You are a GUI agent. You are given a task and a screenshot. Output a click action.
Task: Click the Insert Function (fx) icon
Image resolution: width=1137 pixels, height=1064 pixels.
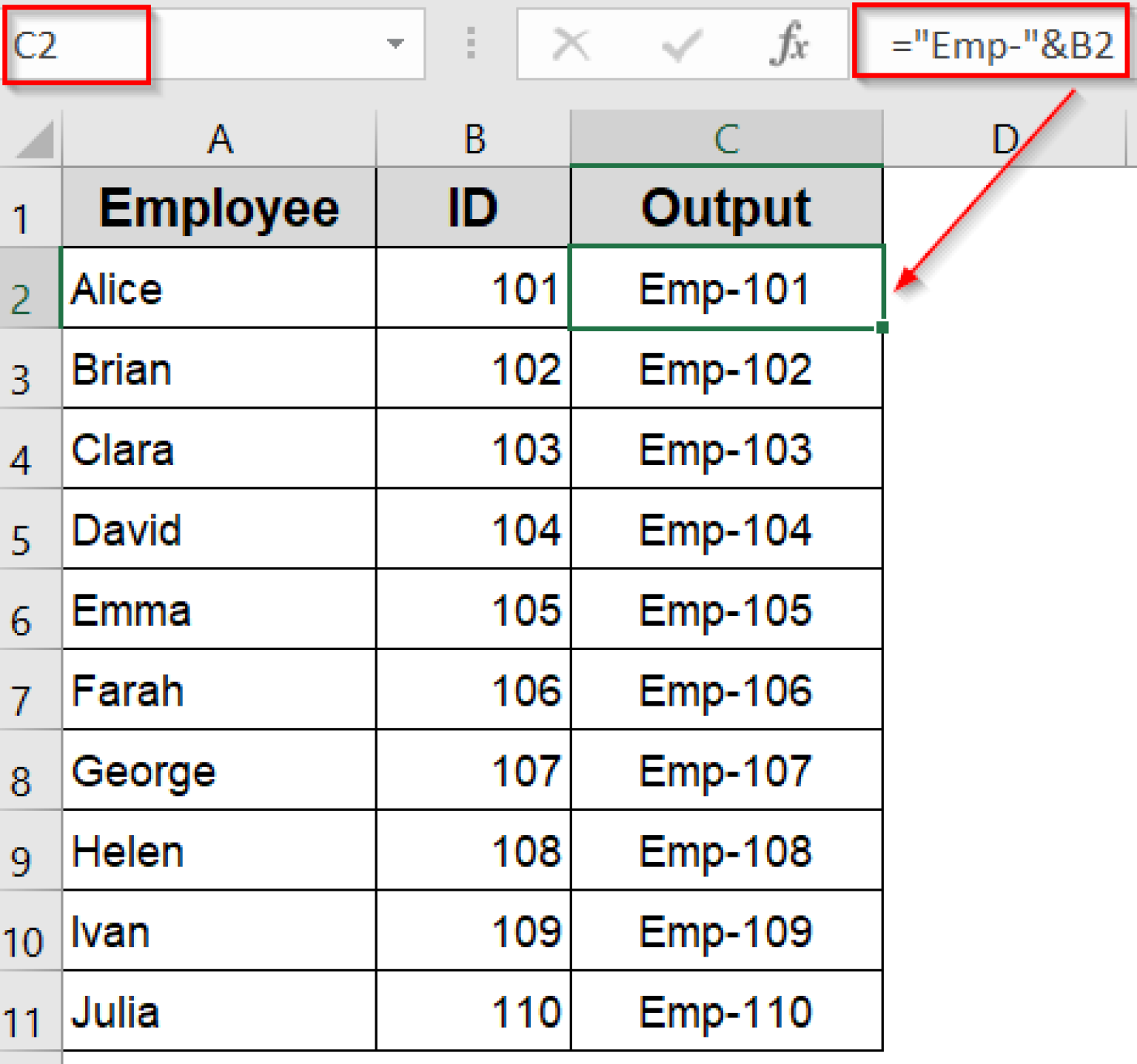click(x=789, y=44)
